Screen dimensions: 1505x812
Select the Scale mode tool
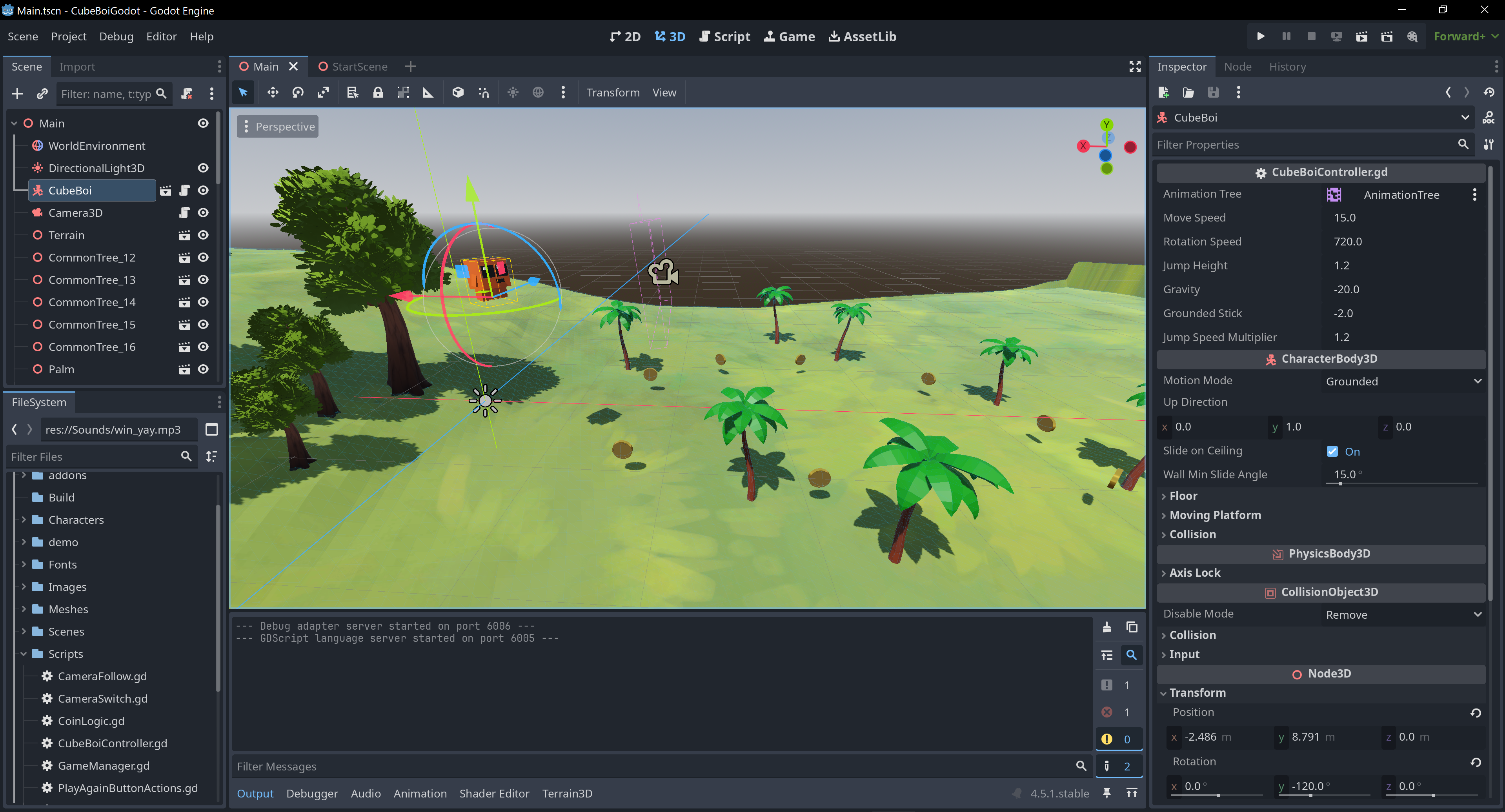(323, 92)
